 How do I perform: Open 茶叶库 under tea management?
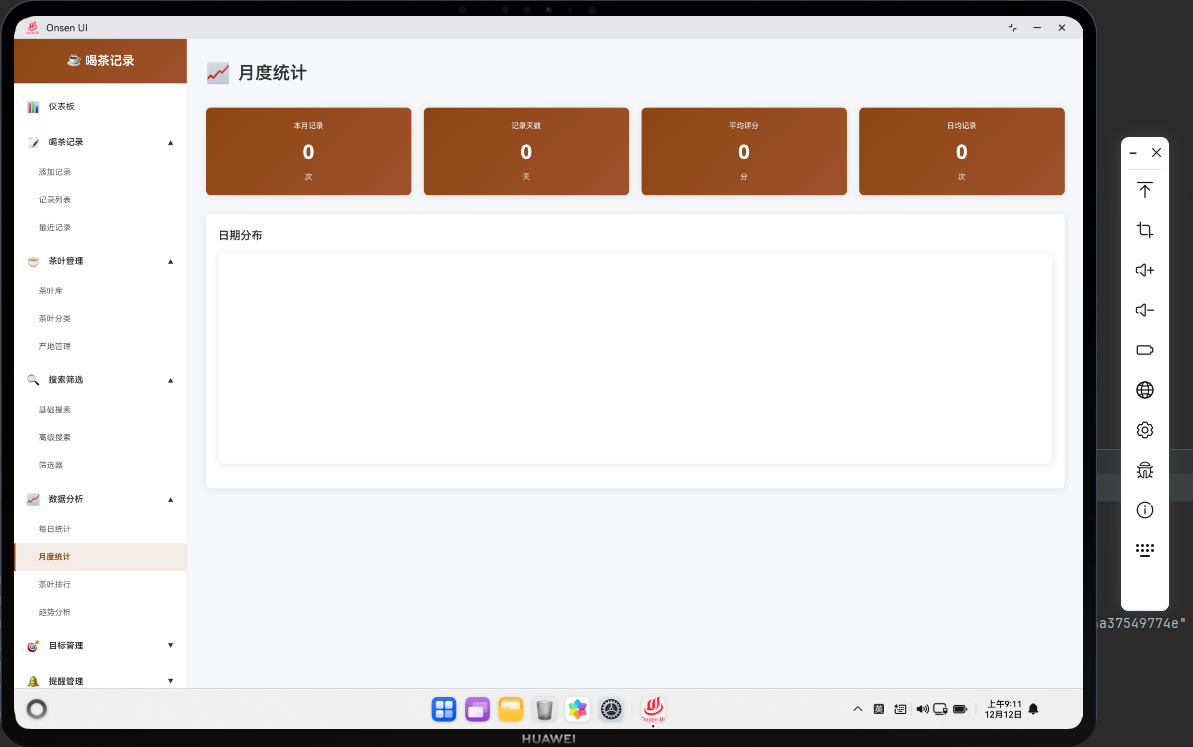pos(52,290)
